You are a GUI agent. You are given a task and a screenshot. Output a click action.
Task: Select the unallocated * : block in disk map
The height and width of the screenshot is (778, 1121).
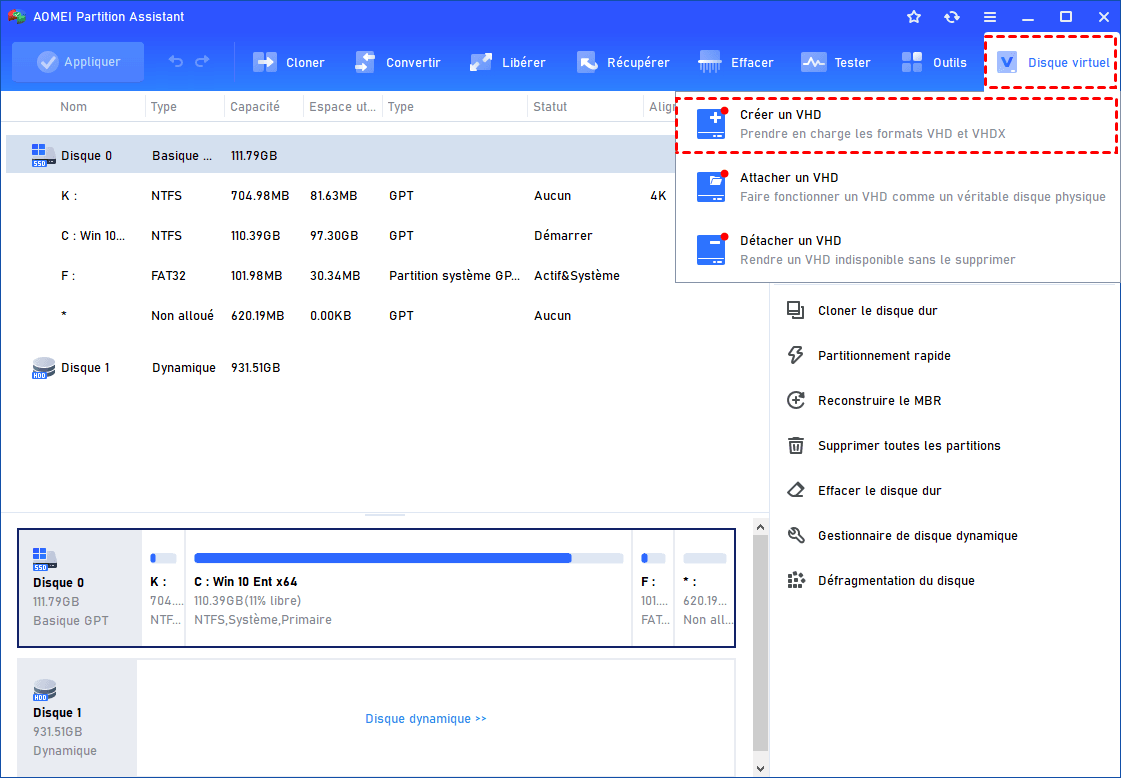tap(704, 588)
